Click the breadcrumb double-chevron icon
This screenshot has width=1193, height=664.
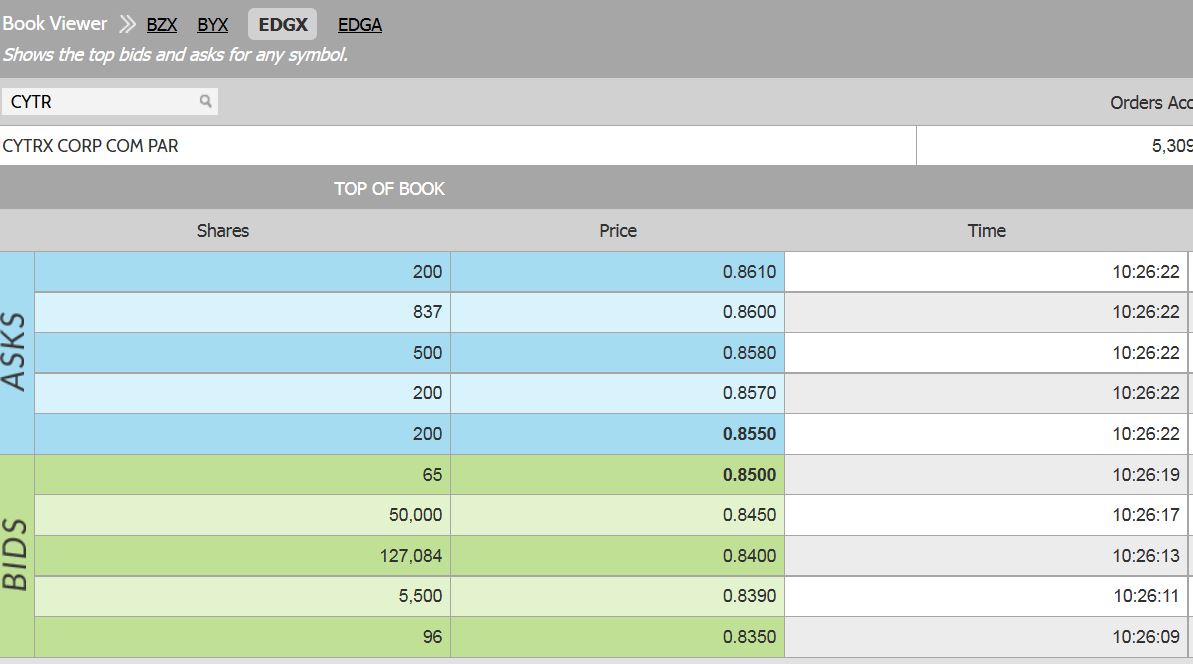[127, 24]
